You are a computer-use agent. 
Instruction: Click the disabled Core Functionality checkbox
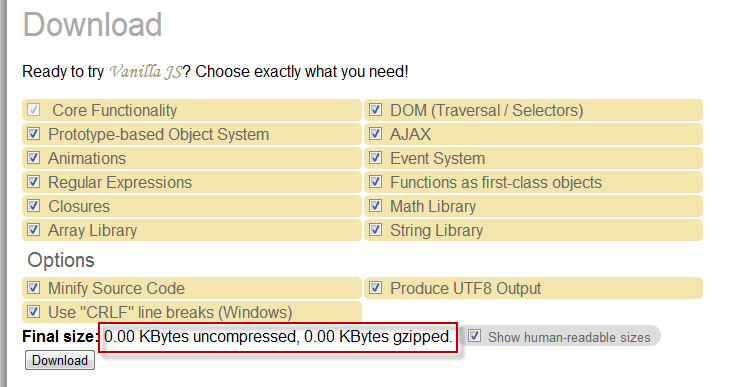pyautogui.click(x=33, y=109)
